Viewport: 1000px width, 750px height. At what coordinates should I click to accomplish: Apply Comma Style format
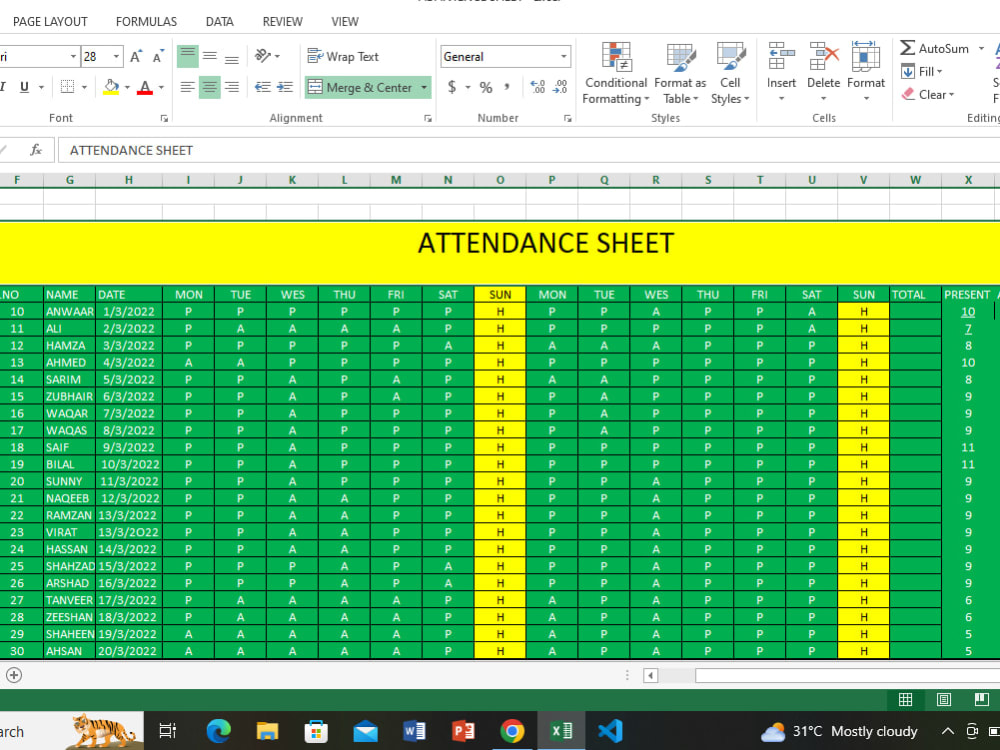[507, 87]
